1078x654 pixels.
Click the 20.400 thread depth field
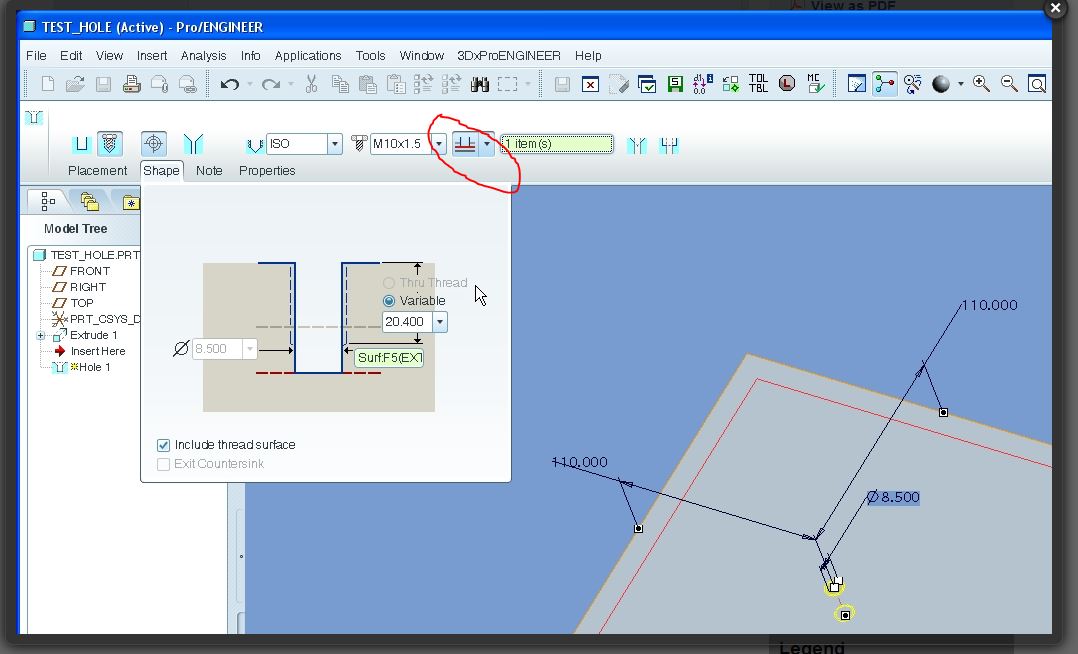406,322
